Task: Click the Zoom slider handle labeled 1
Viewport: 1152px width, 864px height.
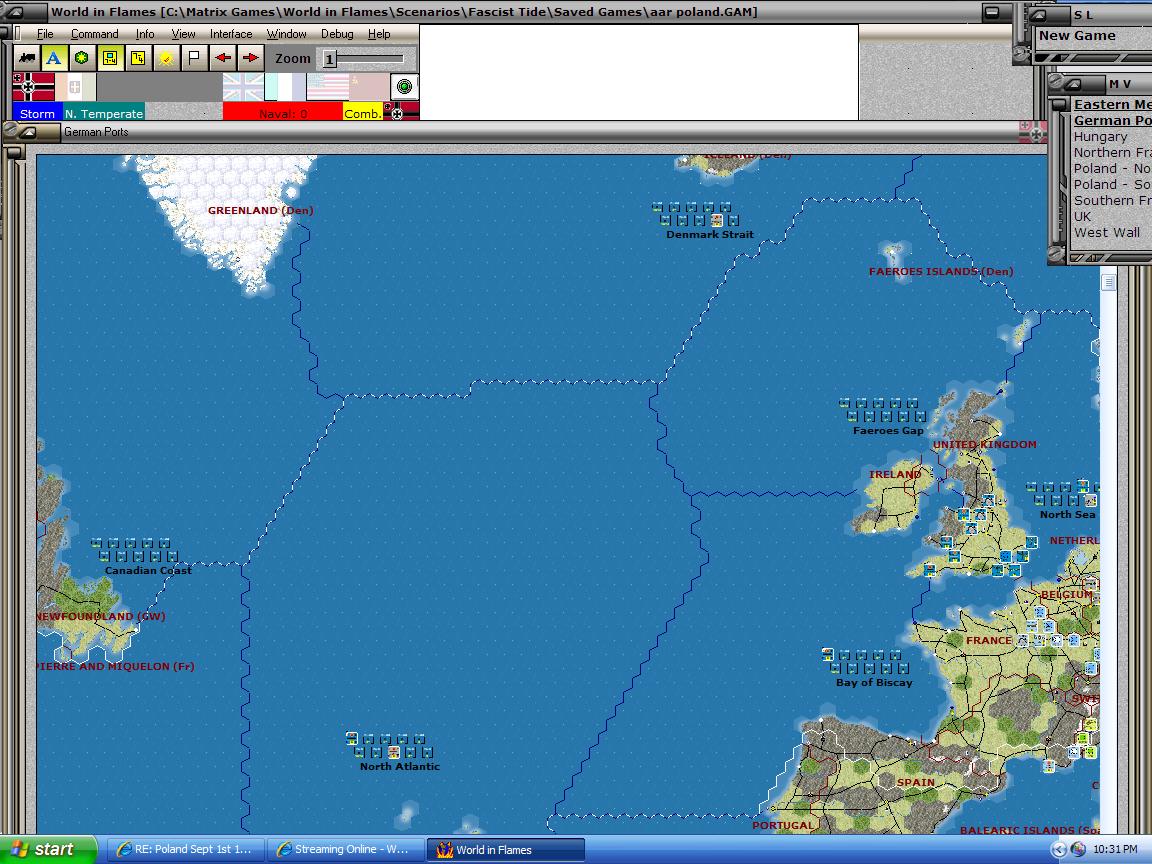Action: 329,60
